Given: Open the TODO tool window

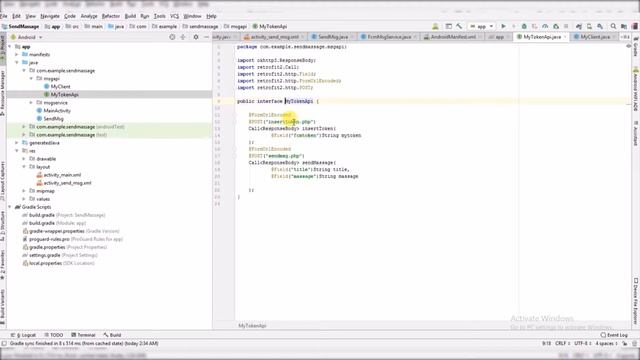Looking at the screenshot, I should pyautogui.click(x=54, y=335).
